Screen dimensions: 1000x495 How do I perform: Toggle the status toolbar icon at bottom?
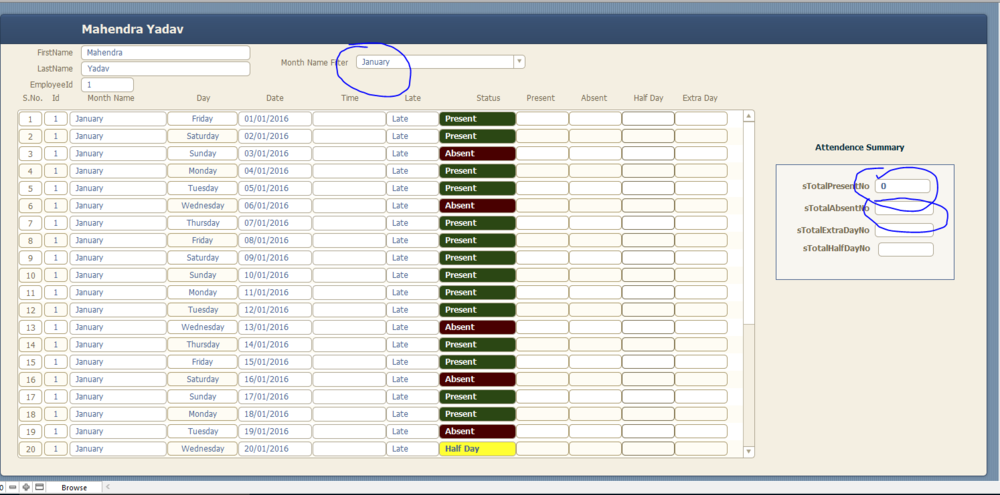40,487
